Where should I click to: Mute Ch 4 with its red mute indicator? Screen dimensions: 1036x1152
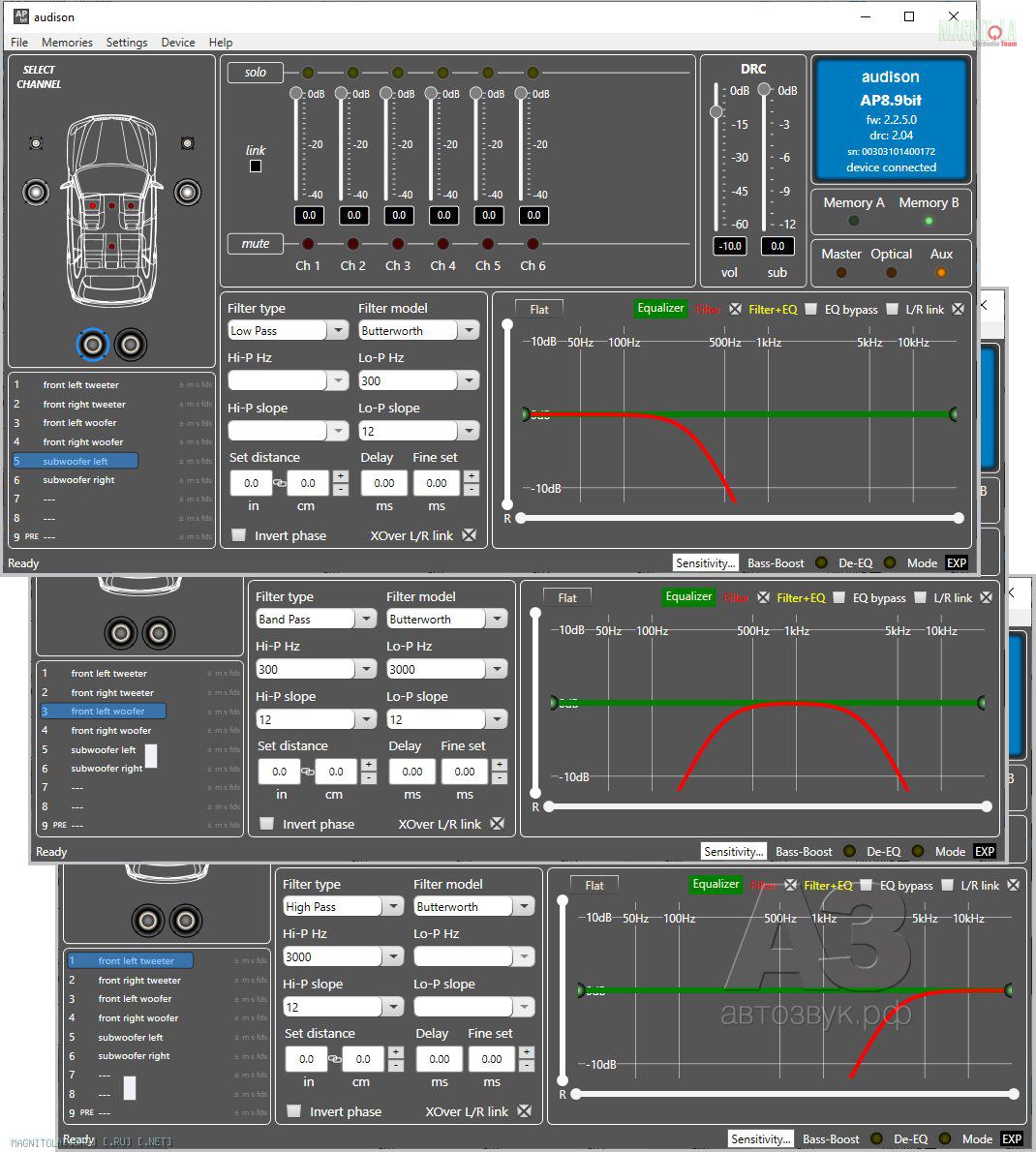point(443,243)
